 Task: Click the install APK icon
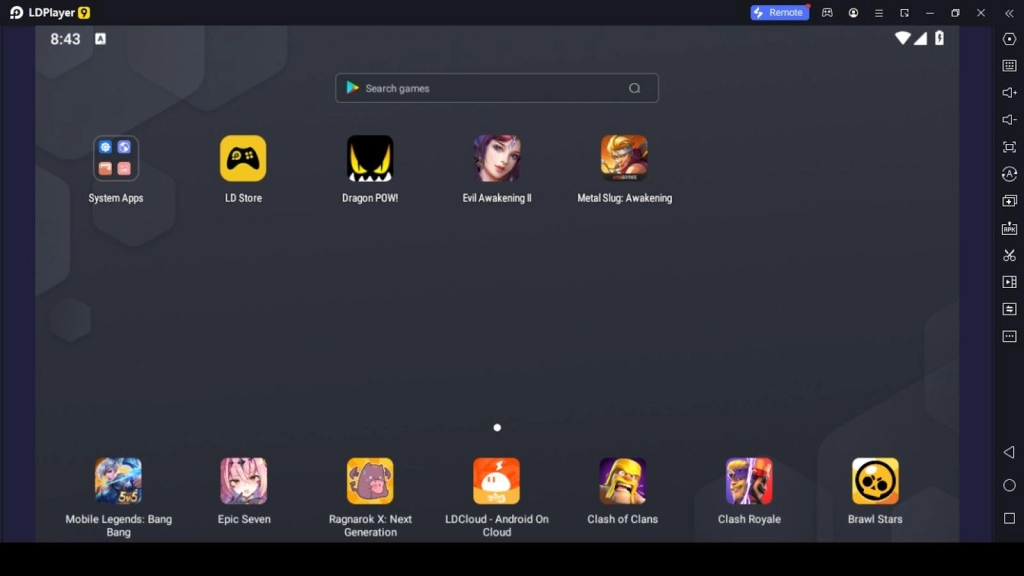1009,228
